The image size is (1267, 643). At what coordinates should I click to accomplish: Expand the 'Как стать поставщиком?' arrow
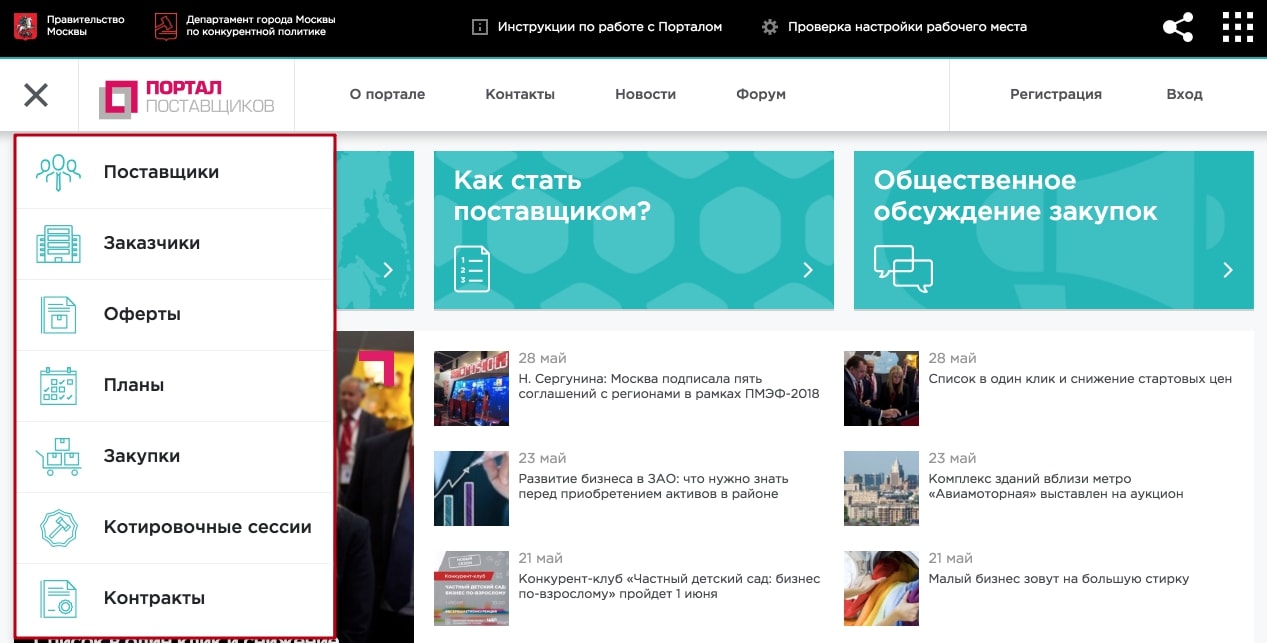pos(808,270)
